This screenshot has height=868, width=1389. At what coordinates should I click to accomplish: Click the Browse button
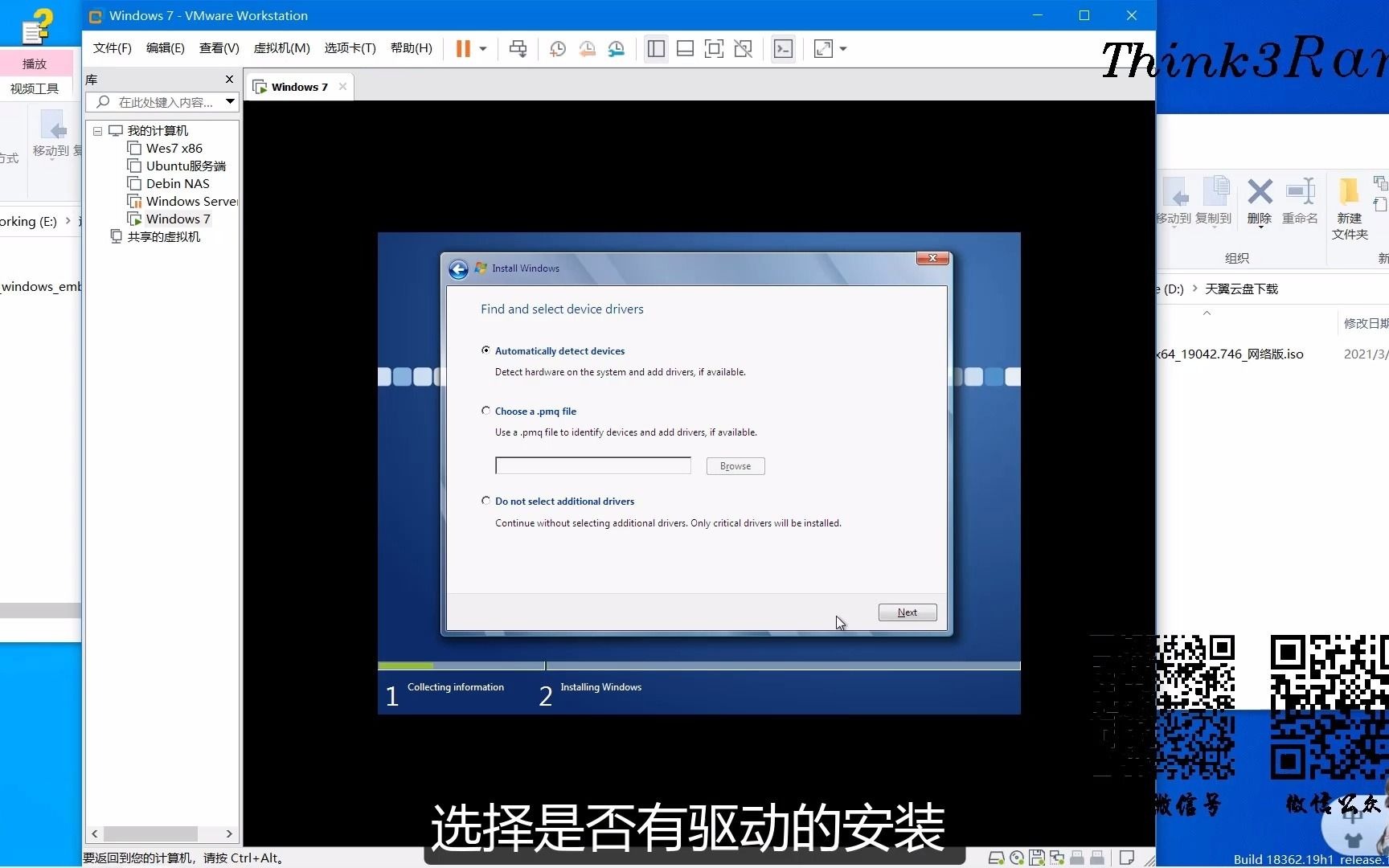coord(735,466)
